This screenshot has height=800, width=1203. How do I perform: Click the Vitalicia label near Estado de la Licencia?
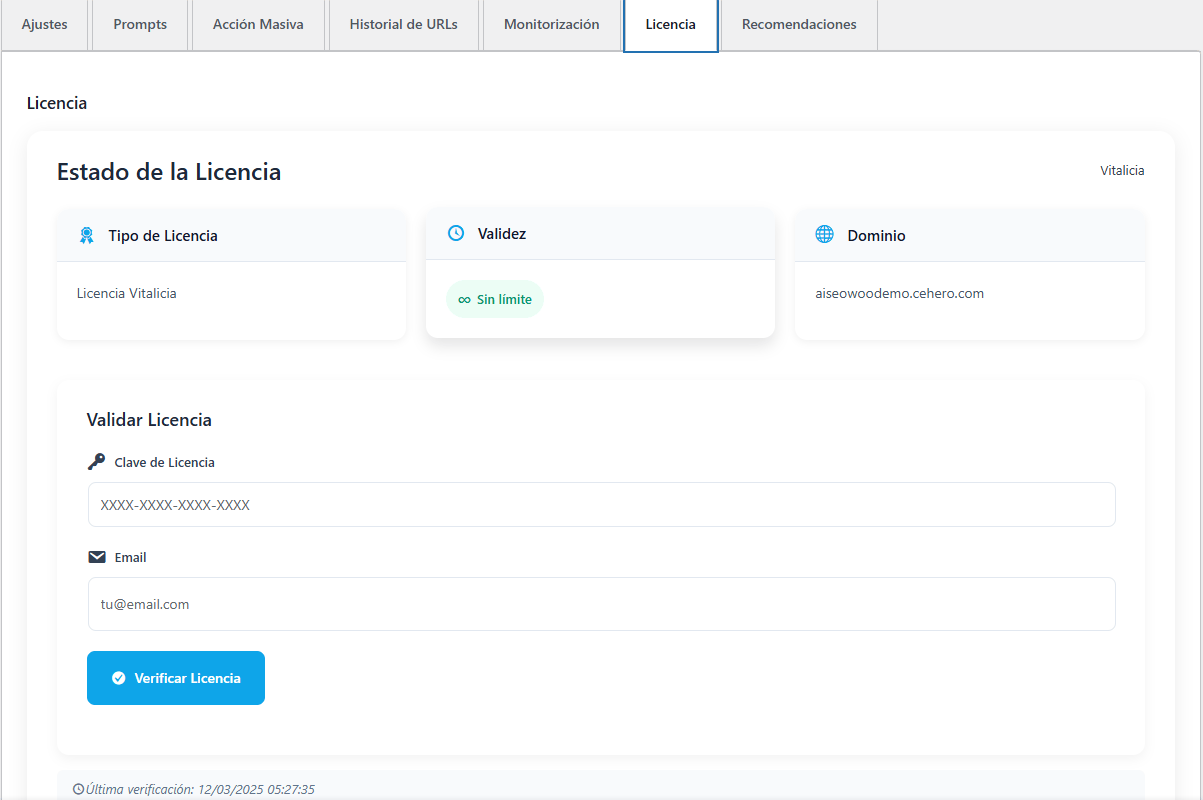1122,170
